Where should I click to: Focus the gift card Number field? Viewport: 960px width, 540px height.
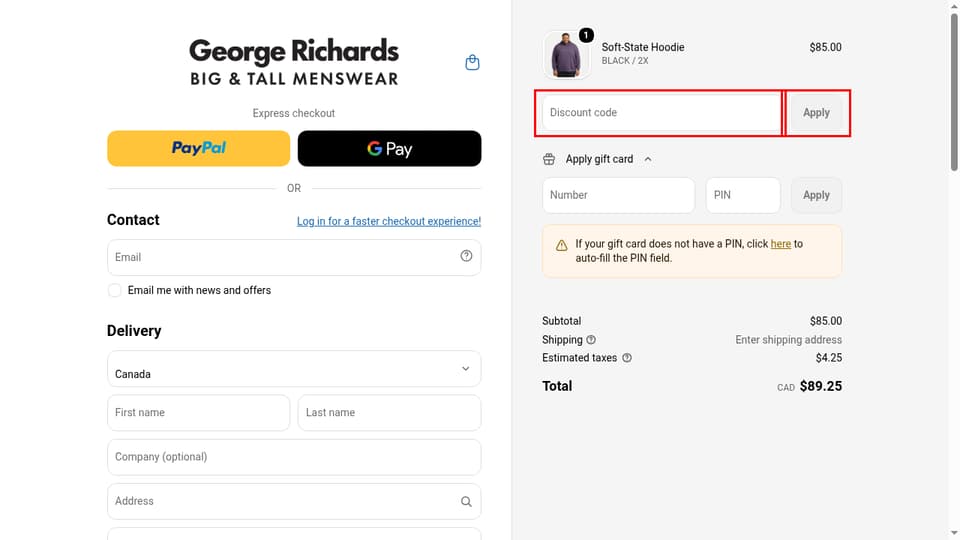pos(618,195)
